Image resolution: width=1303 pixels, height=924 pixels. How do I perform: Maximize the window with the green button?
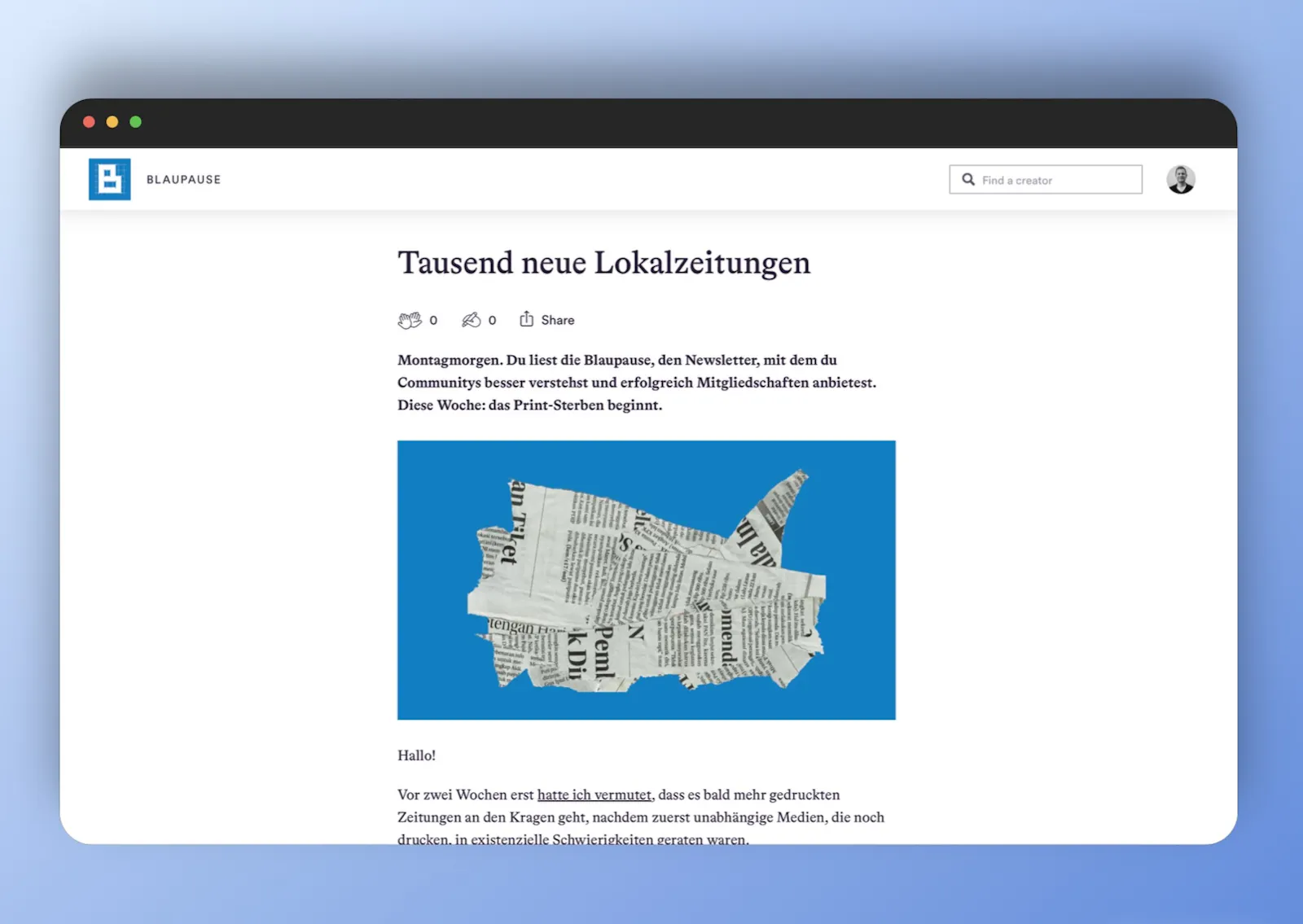point(136,122)
